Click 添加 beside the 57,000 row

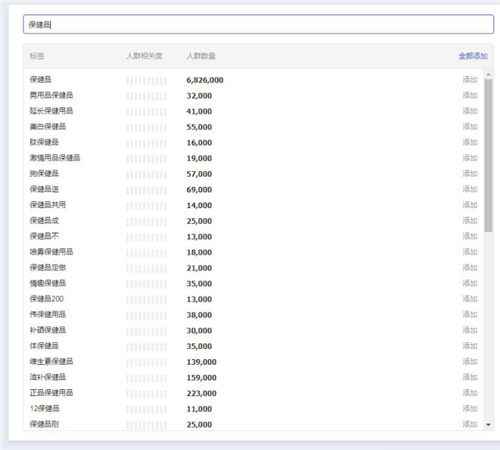(x=470, y=174)
